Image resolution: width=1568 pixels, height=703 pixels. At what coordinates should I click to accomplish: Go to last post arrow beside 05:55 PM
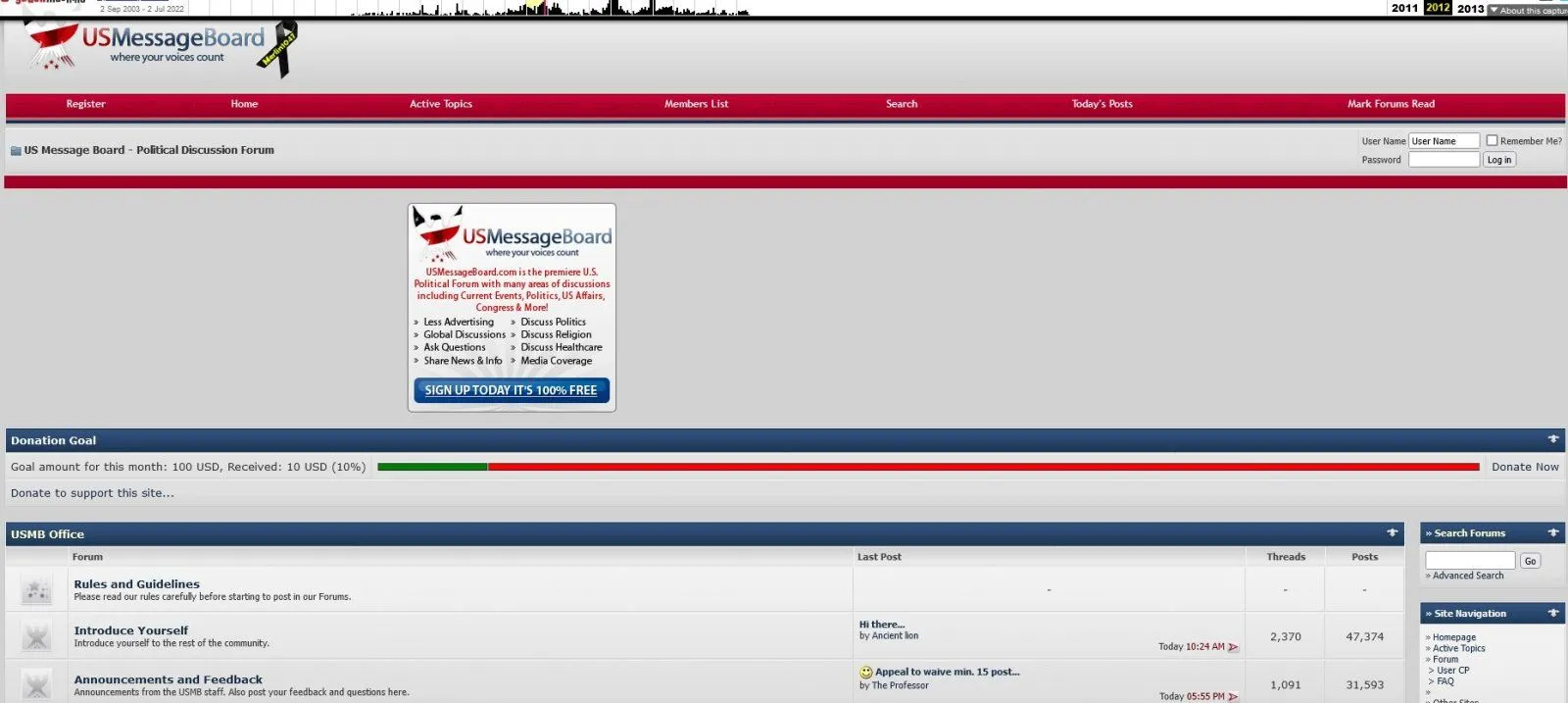(1233, 696)
